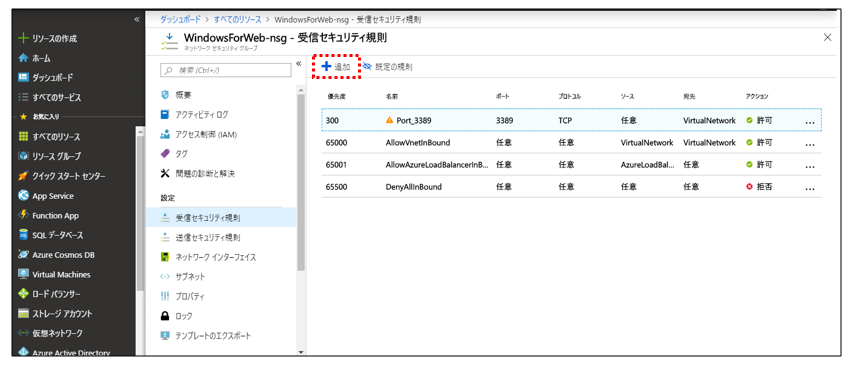Click priority value 65001

337,164
